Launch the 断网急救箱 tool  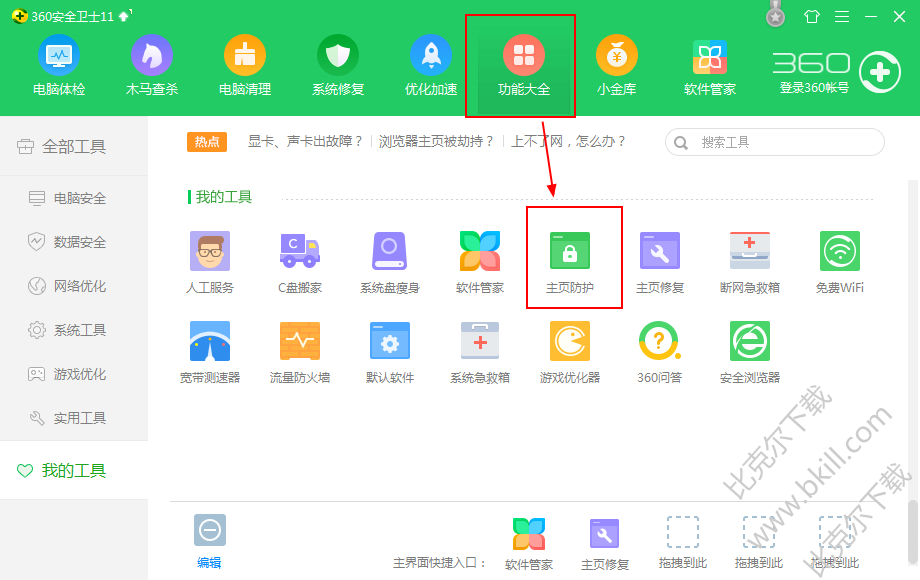coord(750,262)
